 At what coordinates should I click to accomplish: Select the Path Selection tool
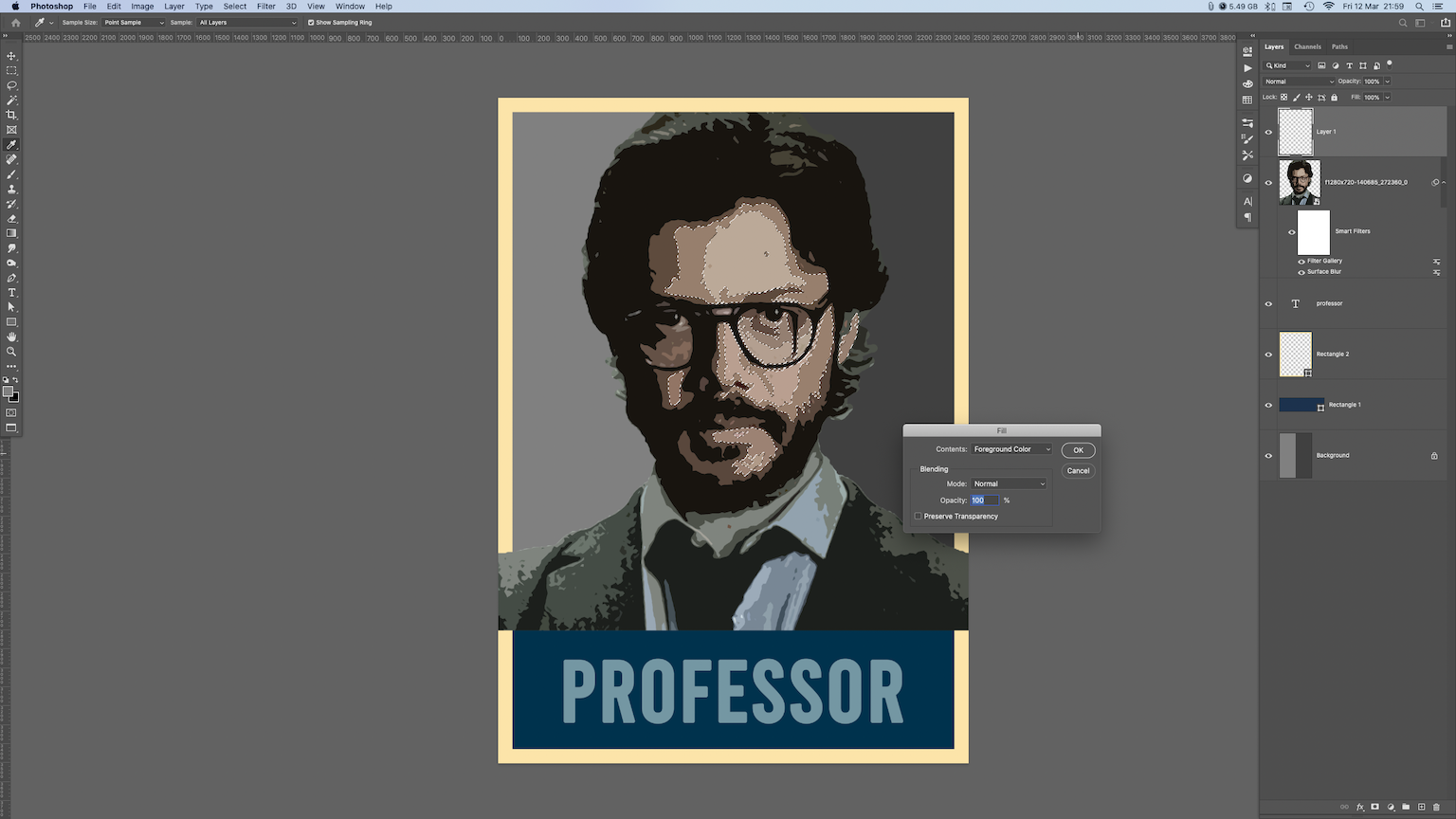point(11,307)
